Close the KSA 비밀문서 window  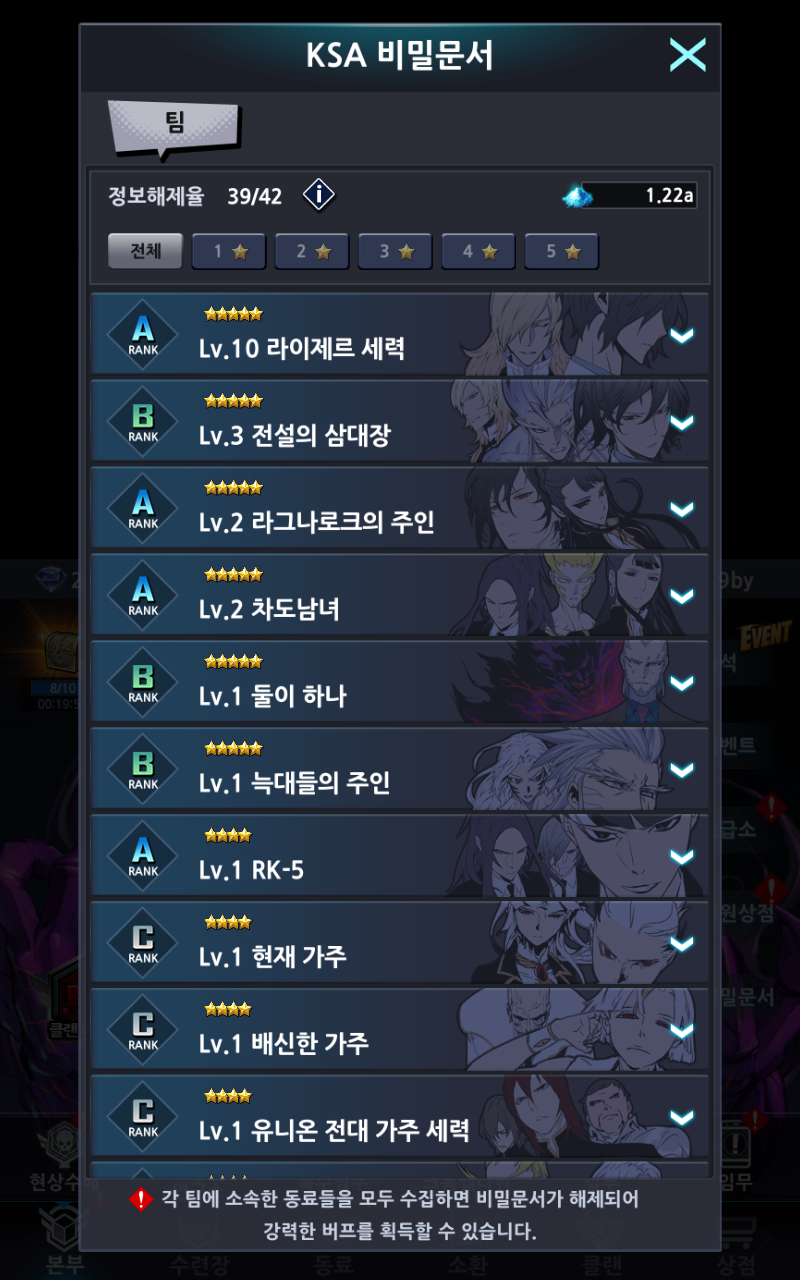687,54
